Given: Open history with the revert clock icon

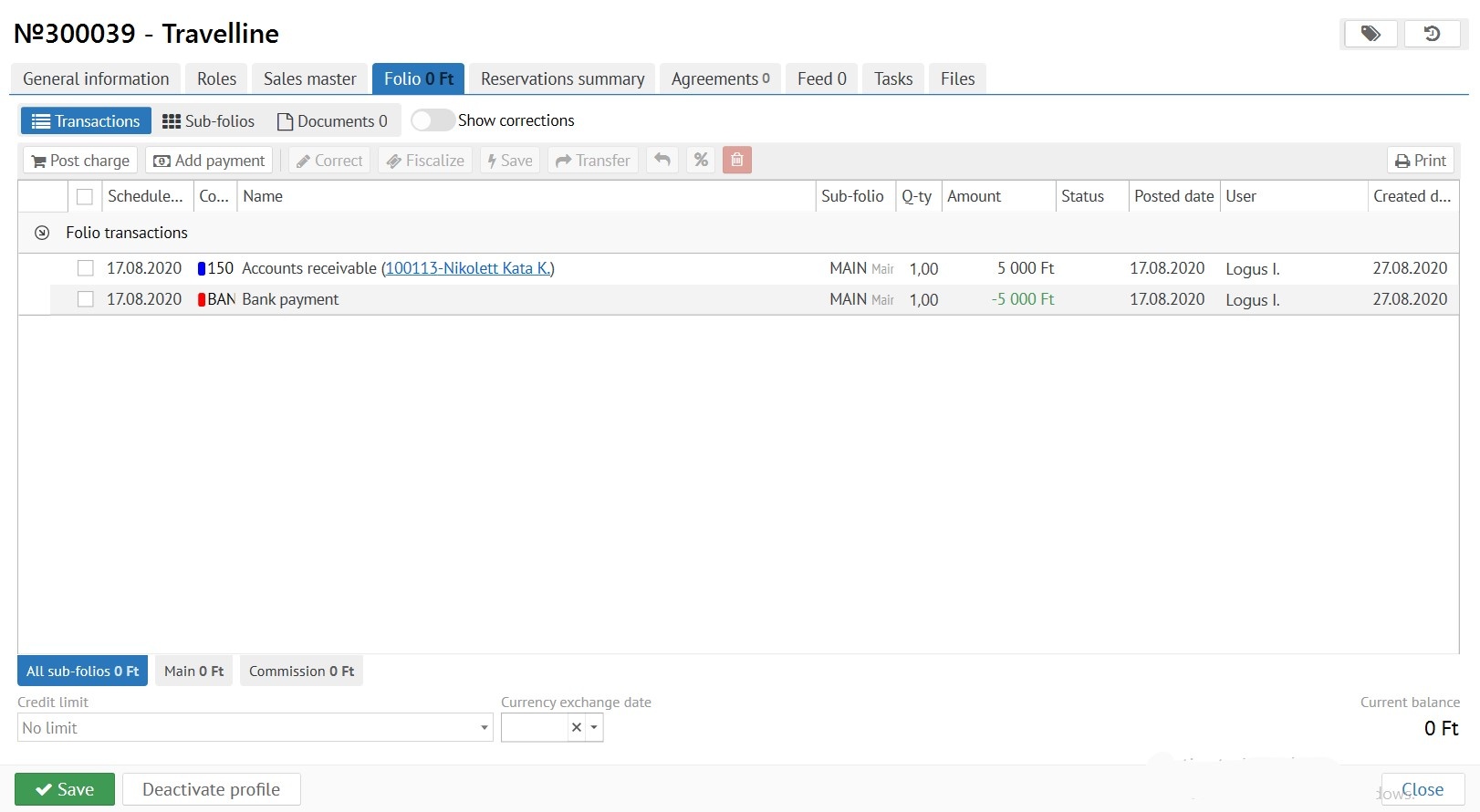Looking at the screenshot, I should click(x=1432, y=34).
